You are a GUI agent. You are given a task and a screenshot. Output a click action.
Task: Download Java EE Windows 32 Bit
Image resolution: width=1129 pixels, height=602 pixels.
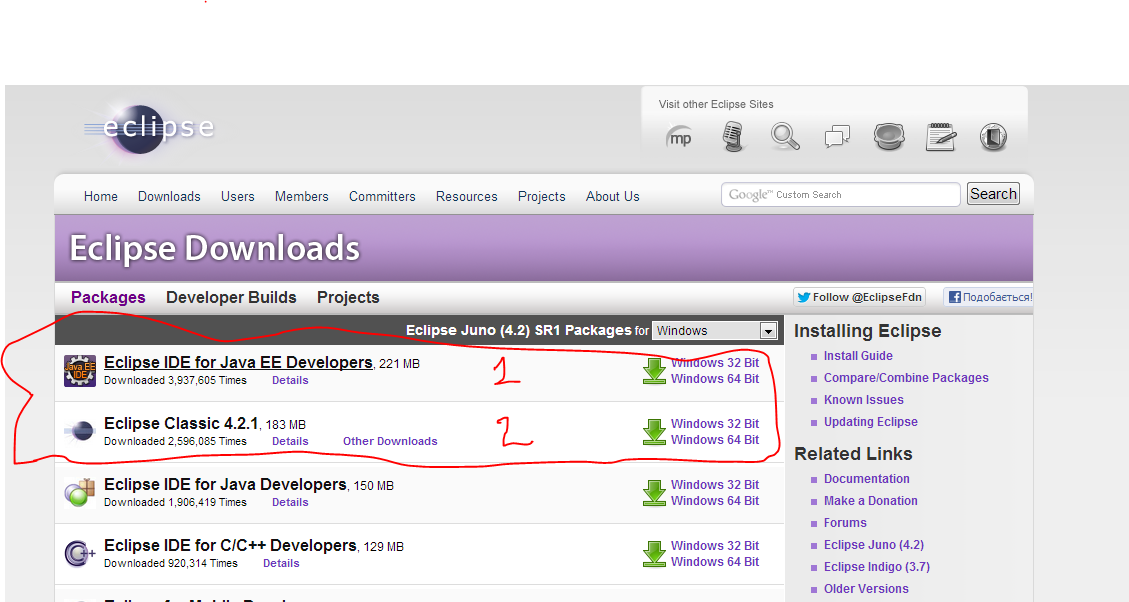click(x=715, y=363)
